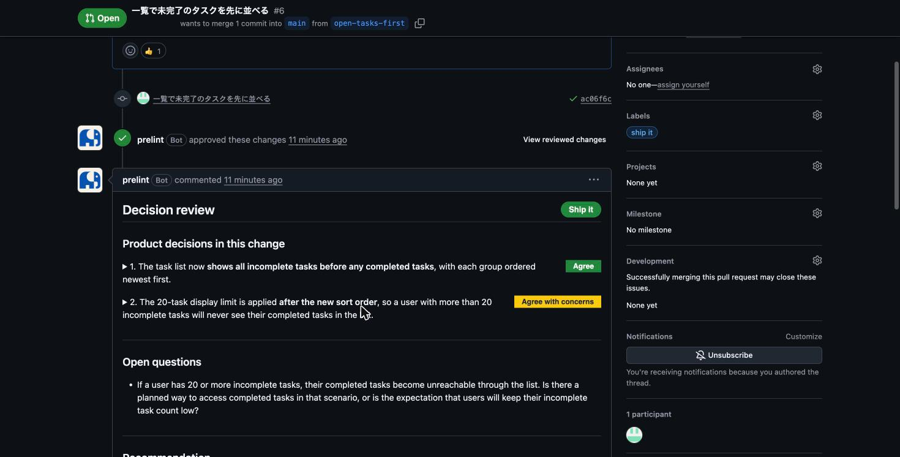
Task: Expand product decision 2 details
Action: (125, 302)
